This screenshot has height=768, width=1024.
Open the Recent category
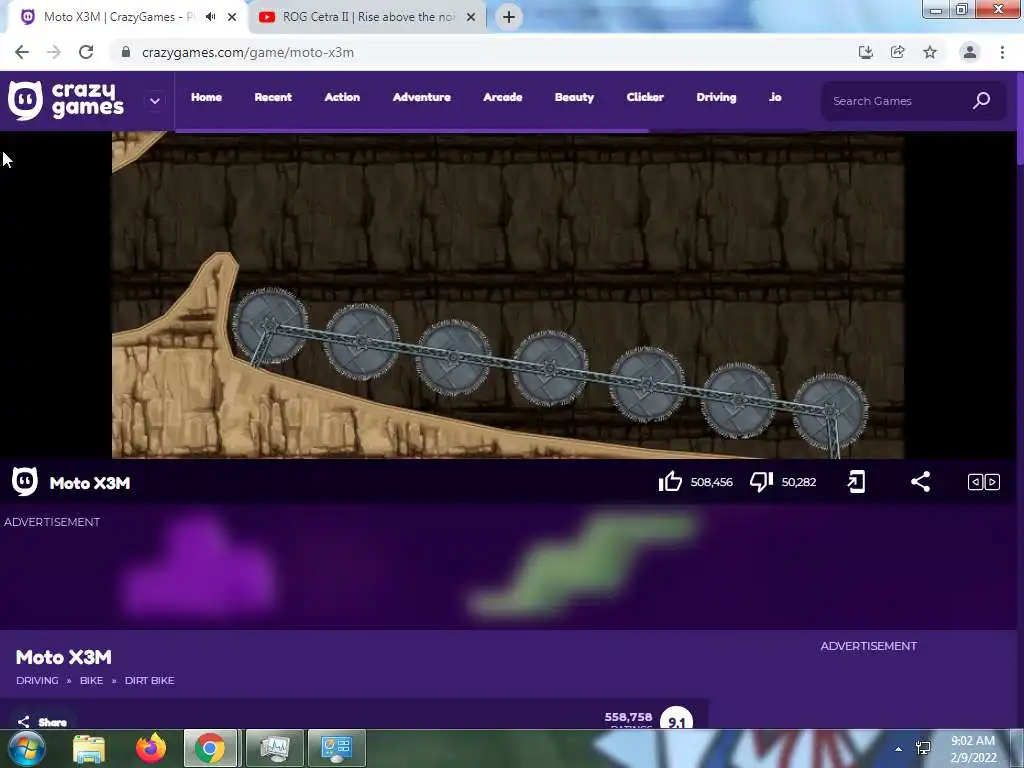point(273,97)
